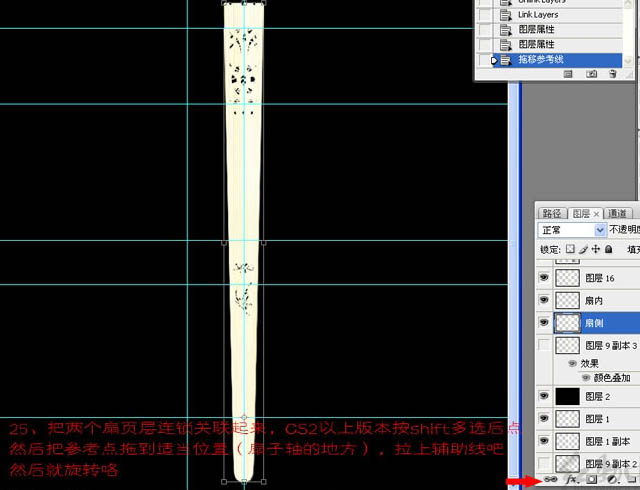The width and height of the screenshot is (640, 490).
Task: Select layer 图层 1 副本
Action: [x=599, y=441]
